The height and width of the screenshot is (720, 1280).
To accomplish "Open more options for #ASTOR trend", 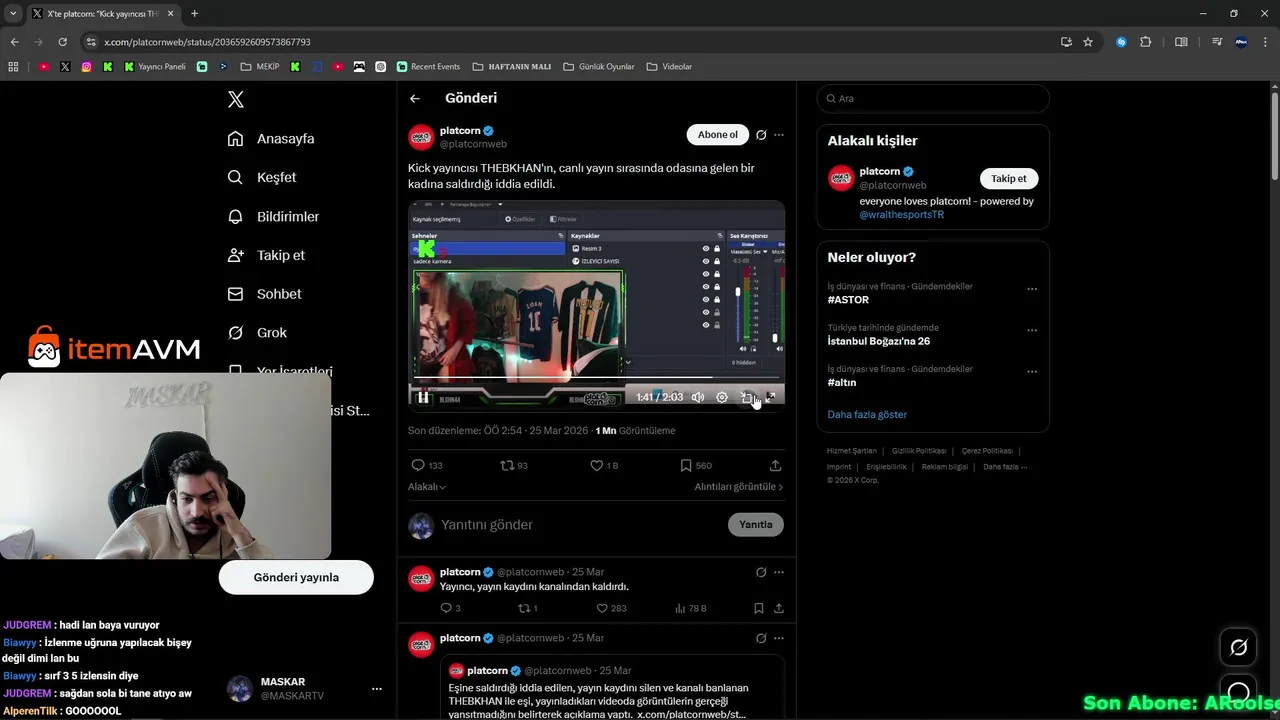I will (1032, 289).
